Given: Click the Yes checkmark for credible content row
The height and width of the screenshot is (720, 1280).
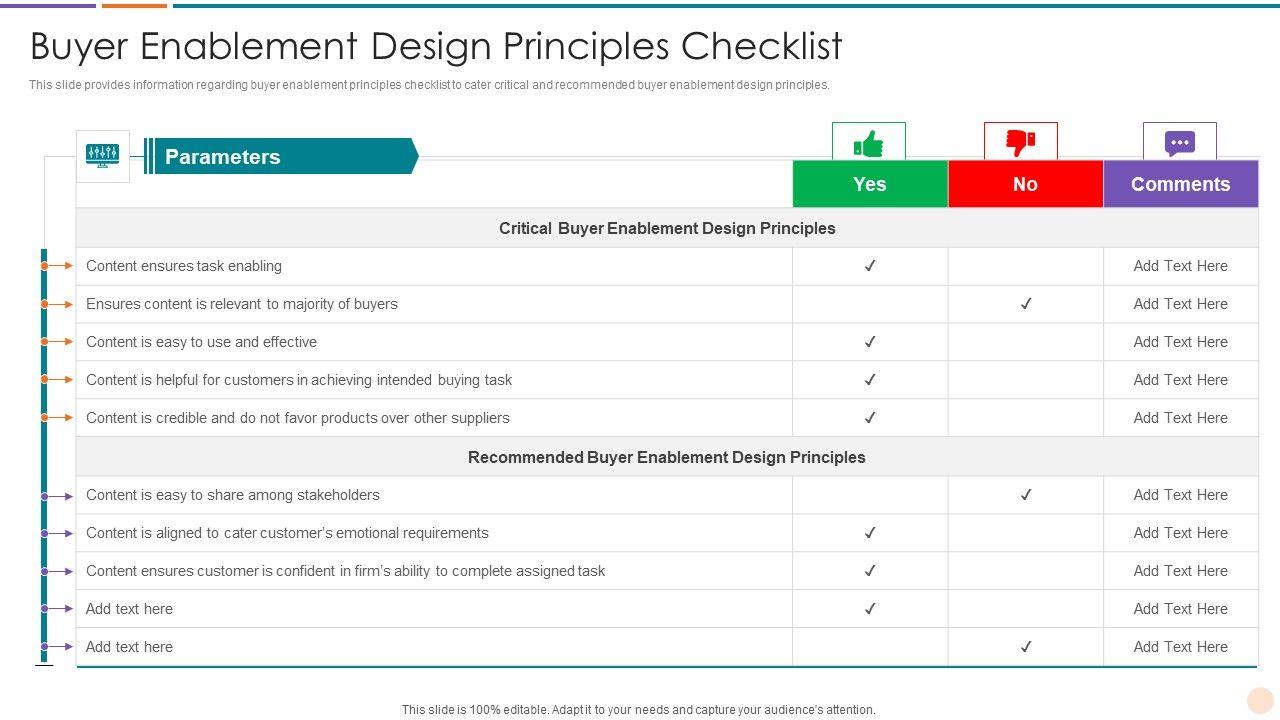Looking at the screenshot, I should click(x=870, y=418).
